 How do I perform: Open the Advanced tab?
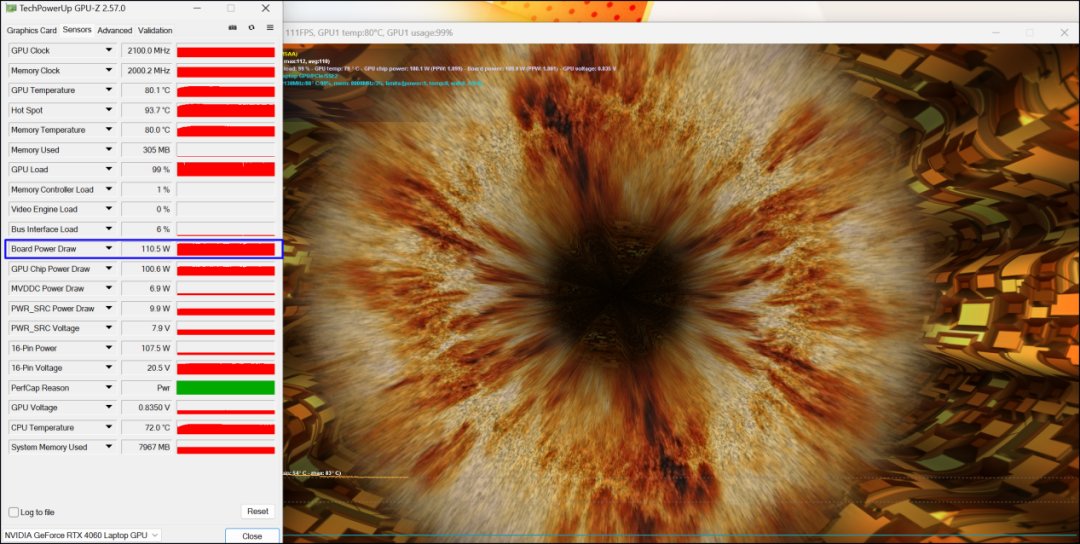[114, 30]
